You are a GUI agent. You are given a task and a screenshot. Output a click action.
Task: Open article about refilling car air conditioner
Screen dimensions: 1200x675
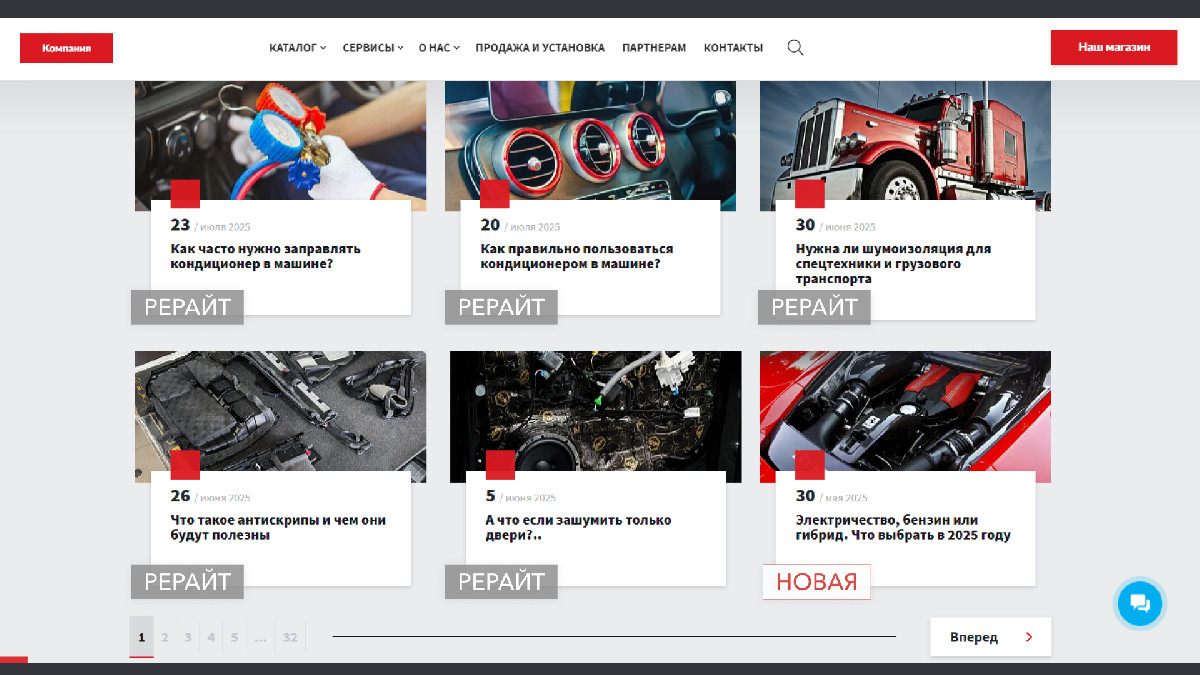coord(265,256)
